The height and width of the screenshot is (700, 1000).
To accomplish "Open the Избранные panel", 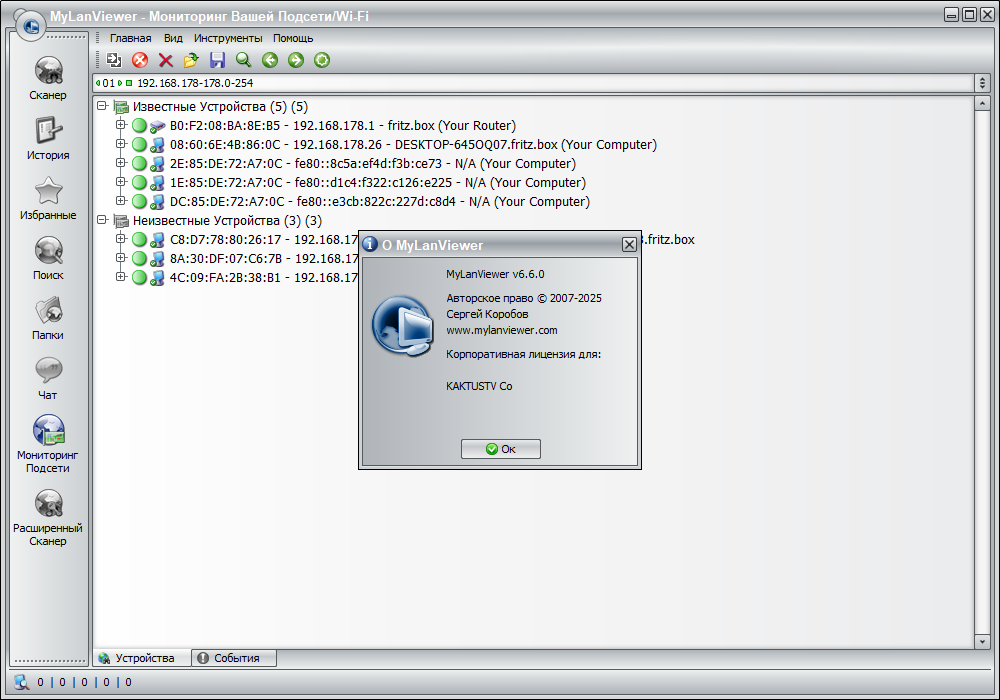I will pyautogui.click(x=48, y=193).
